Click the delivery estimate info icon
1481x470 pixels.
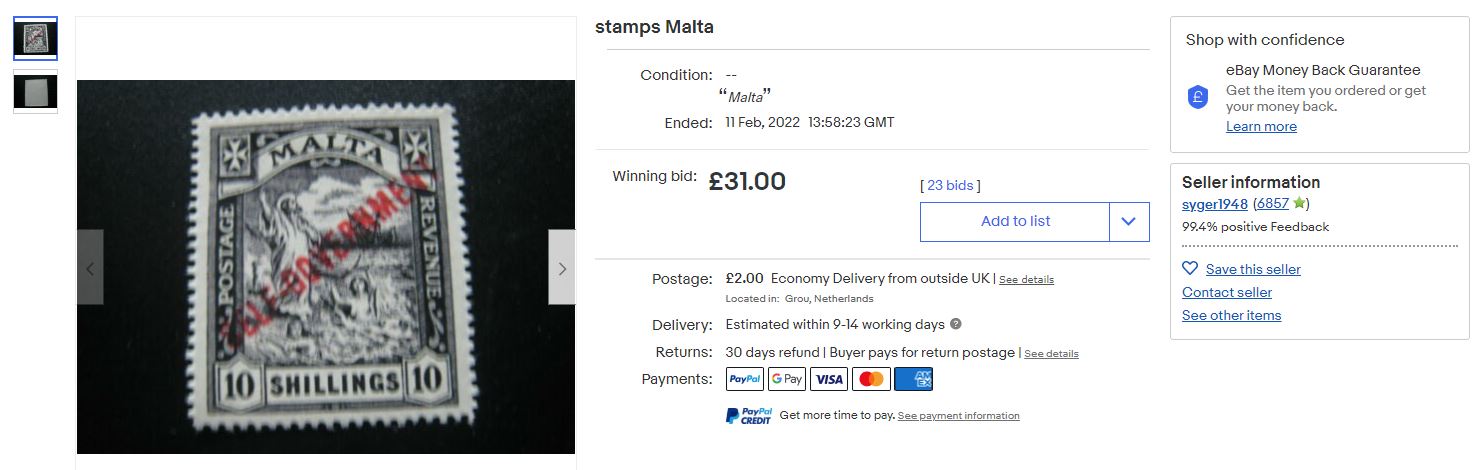[956, 324]
